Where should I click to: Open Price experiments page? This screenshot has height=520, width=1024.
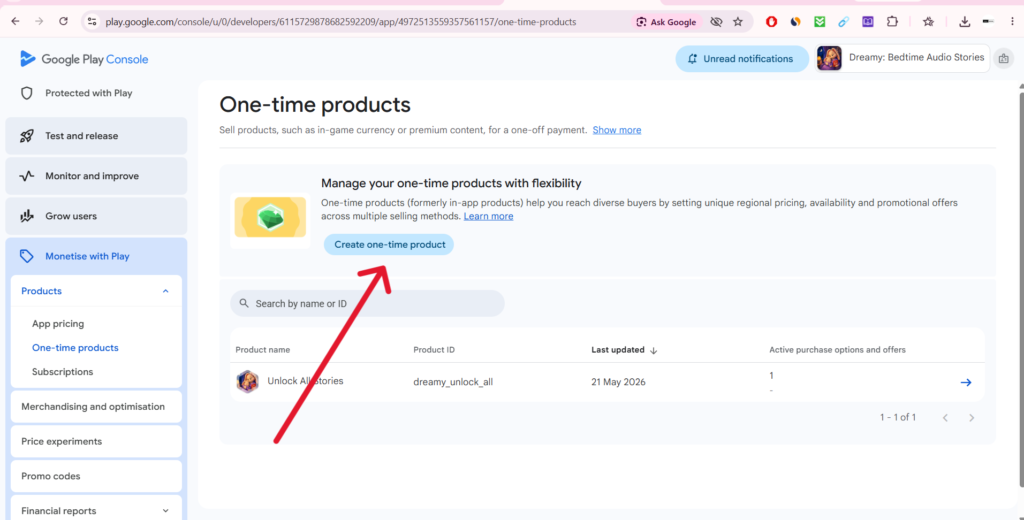coord(96,441)
